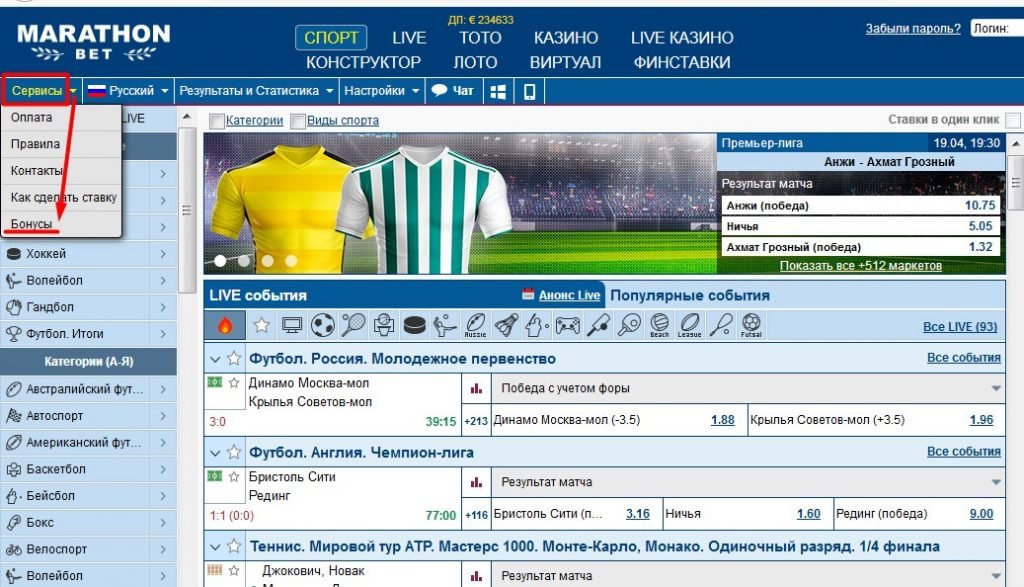Screen dimensions: 1024x587
Task: Filter live events by rugby League icon
Action: click(690, 325)
